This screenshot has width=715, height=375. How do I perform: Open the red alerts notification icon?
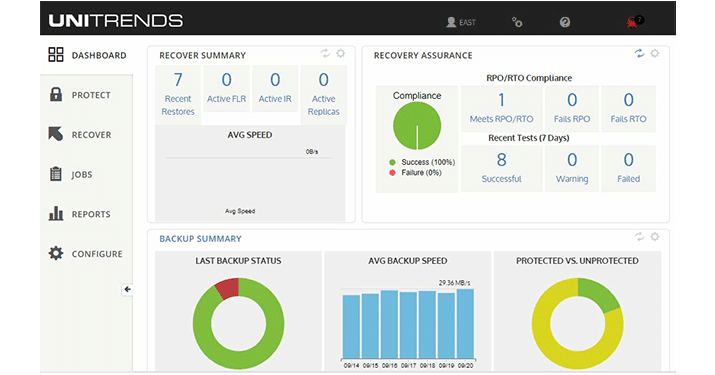pyautogui.click(x=634, y=21)
